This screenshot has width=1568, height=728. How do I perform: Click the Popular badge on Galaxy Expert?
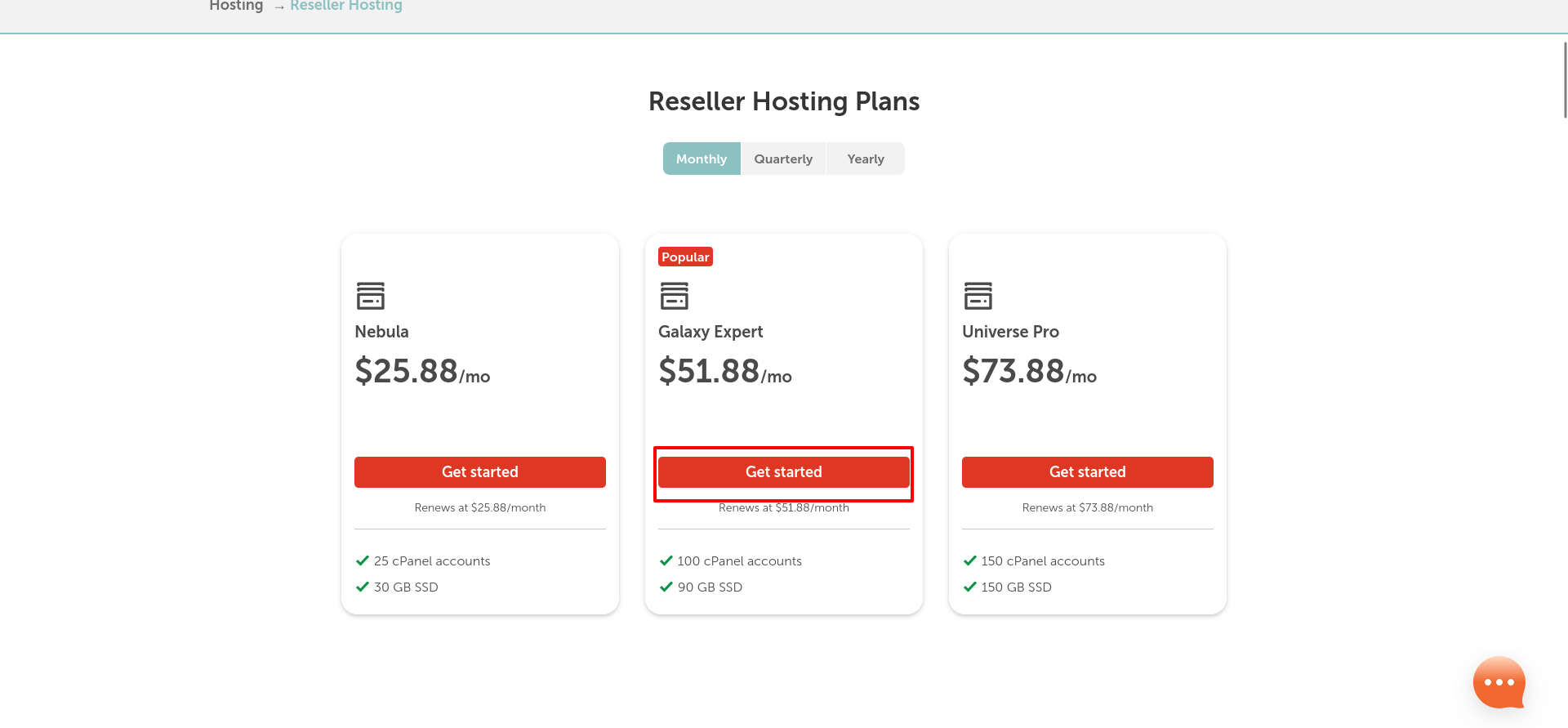coord(685,257)
